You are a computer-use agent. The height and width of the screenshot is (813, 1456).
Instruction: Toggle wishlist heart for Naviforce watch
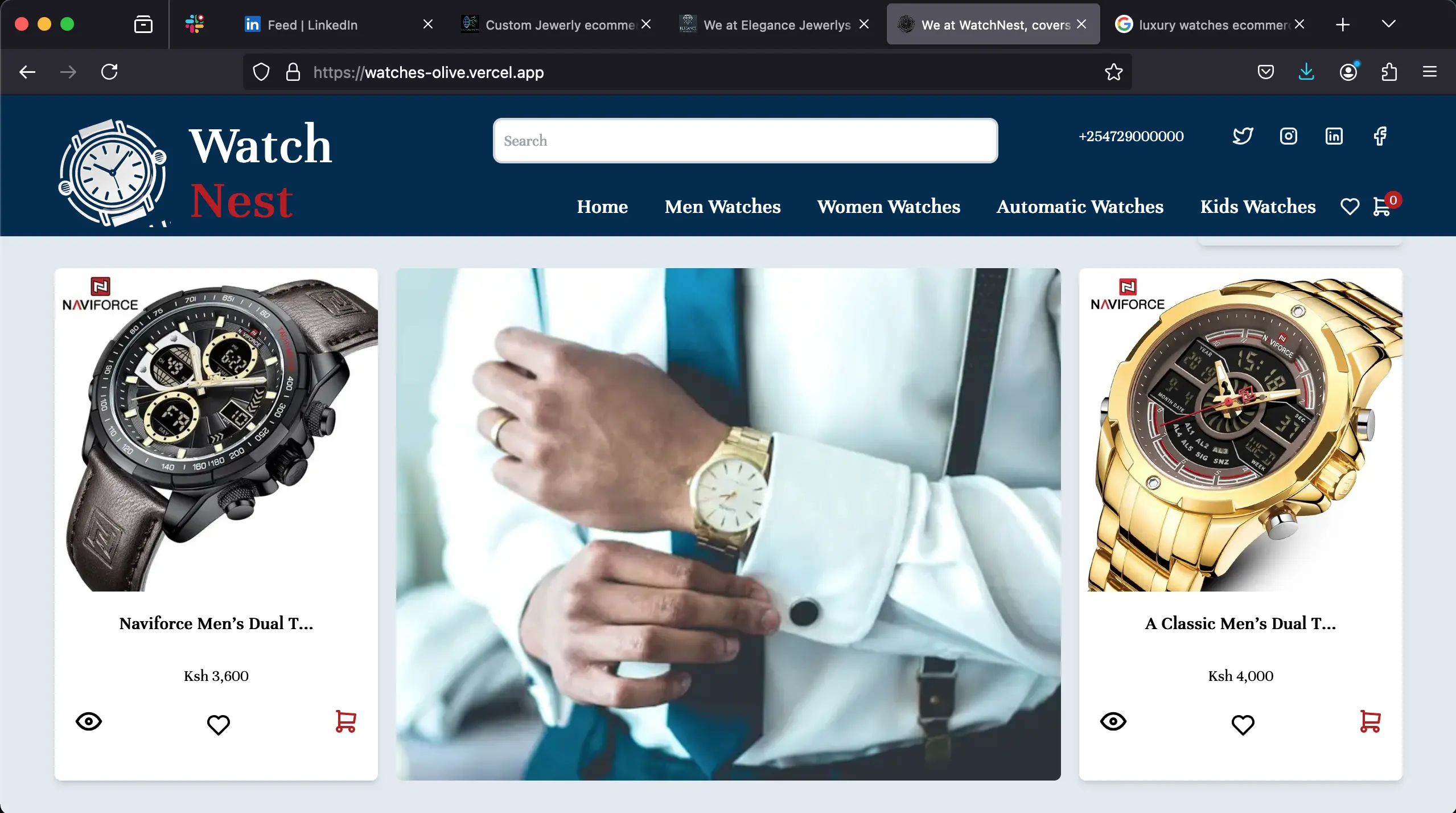[217, 723]
